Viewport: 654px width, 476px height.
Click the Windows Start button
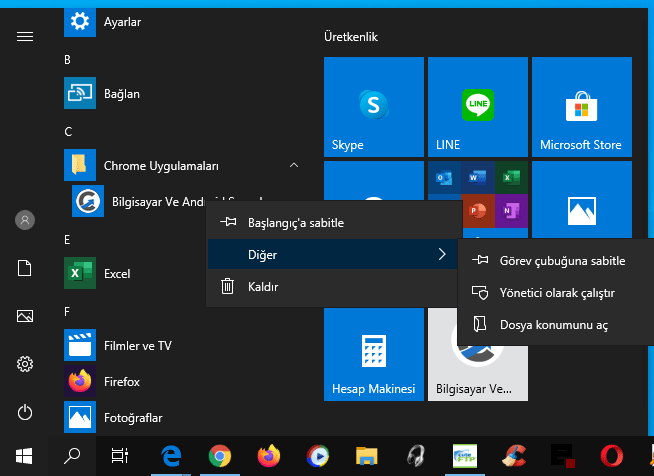point(24,456)
